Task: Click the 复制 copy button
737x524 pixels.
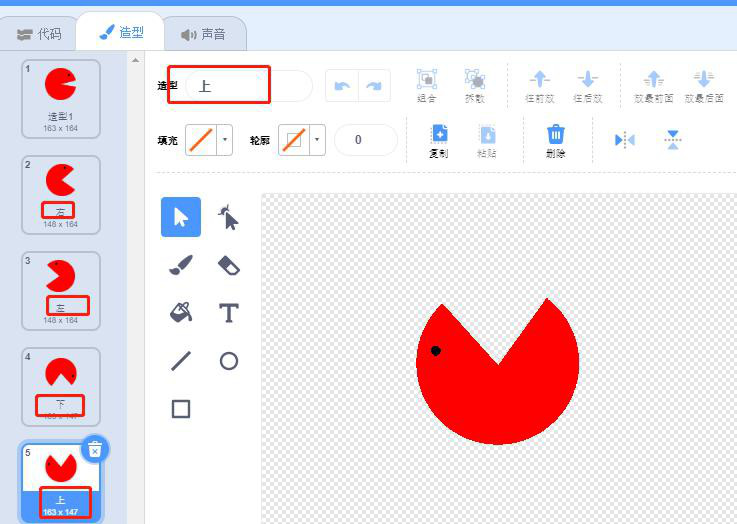Action: coord(438,140)
